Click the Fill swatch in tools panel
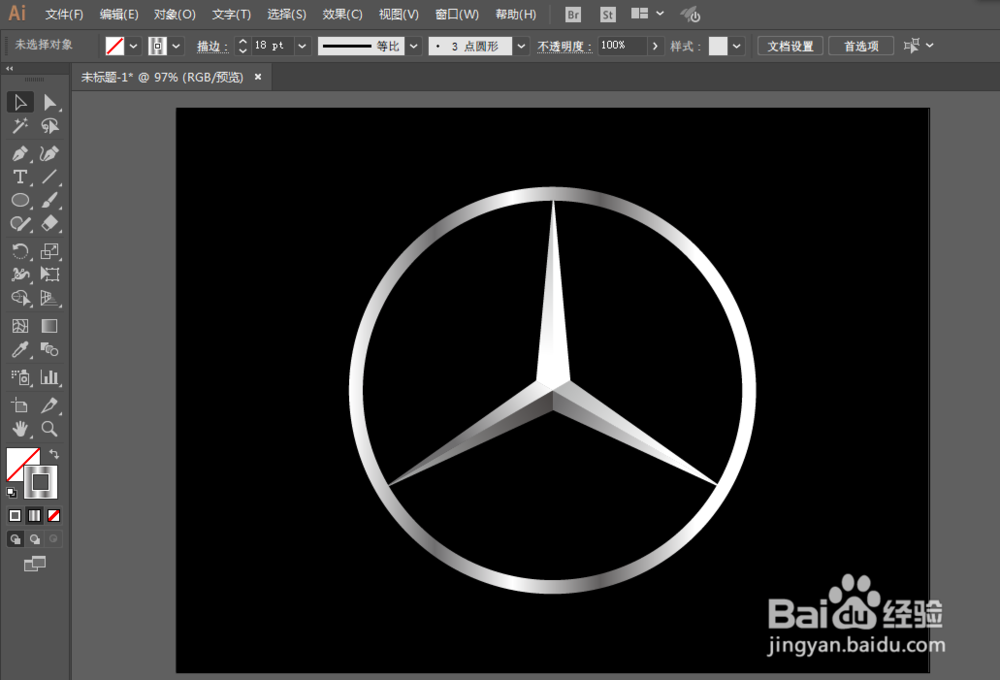This screenshot has height=680, width=1000. coord(17,459)
